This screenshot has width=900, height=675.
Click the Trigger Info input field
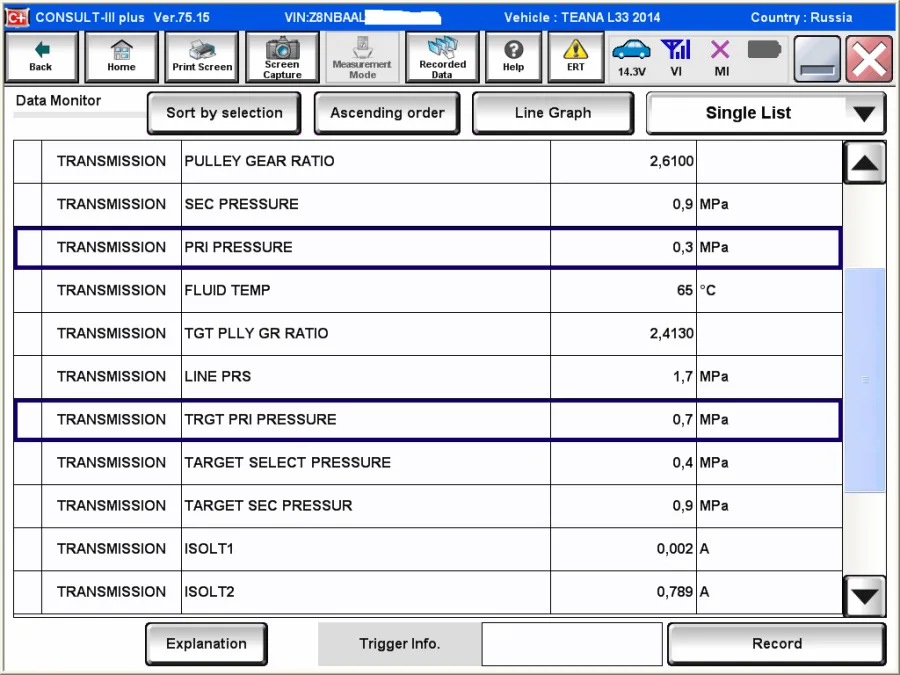(572, 644)
